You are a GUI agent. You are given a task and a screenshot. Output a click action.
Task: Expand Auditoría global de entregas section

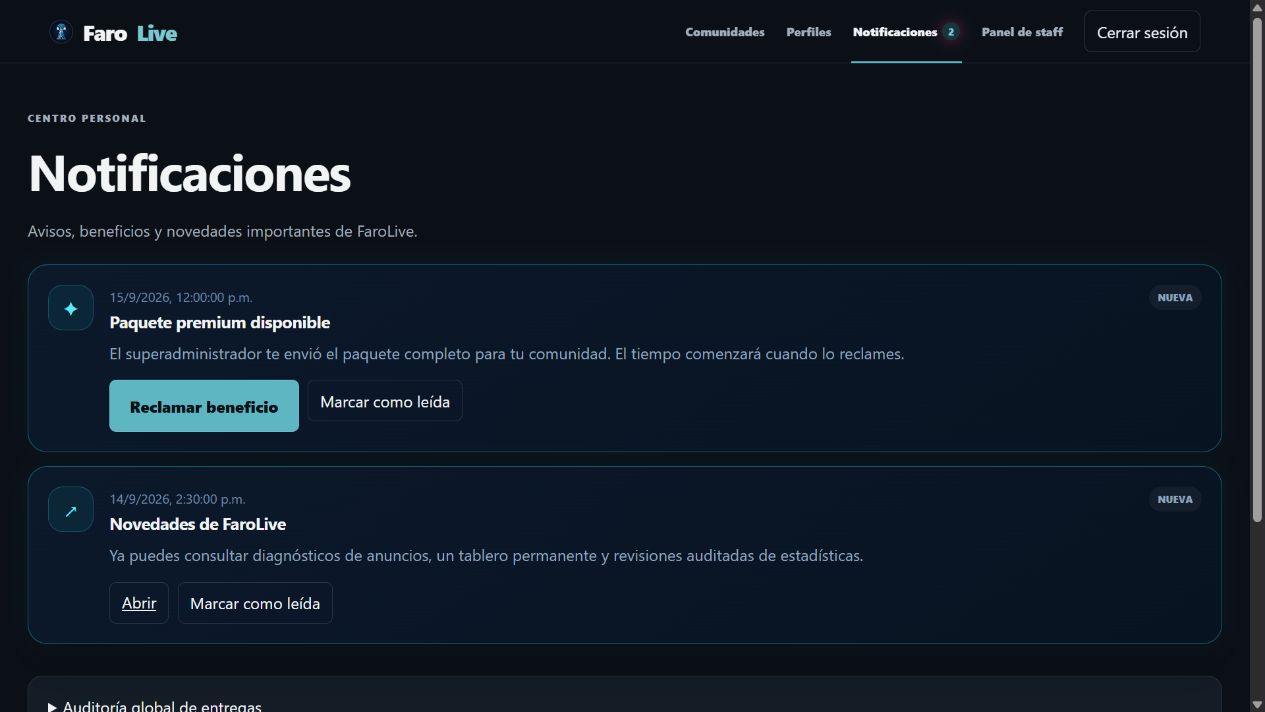point(155,705)
